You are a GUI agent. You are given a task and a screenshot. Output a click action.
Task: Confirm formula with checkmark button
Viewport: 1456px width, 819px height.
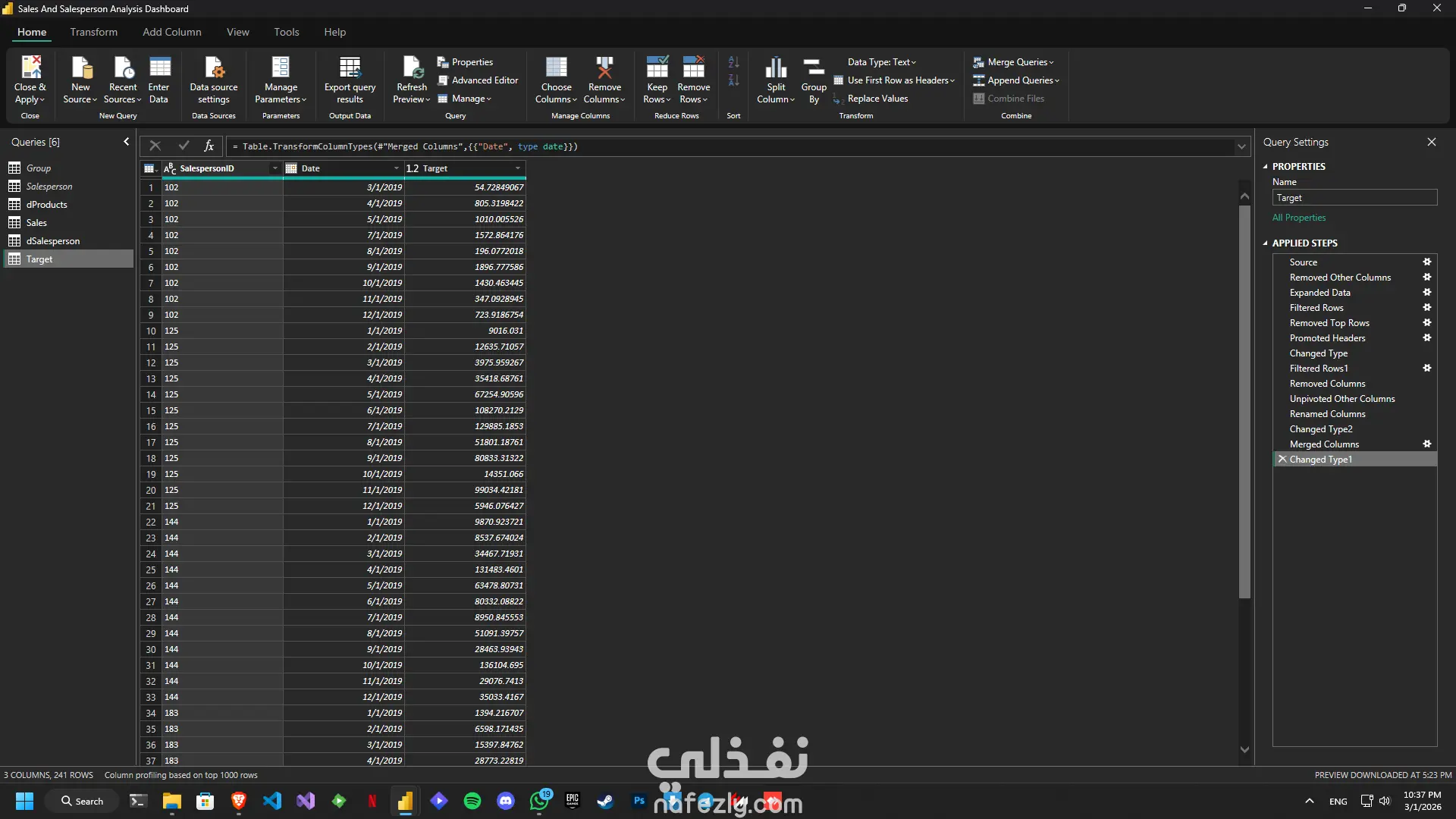[184, 146]
